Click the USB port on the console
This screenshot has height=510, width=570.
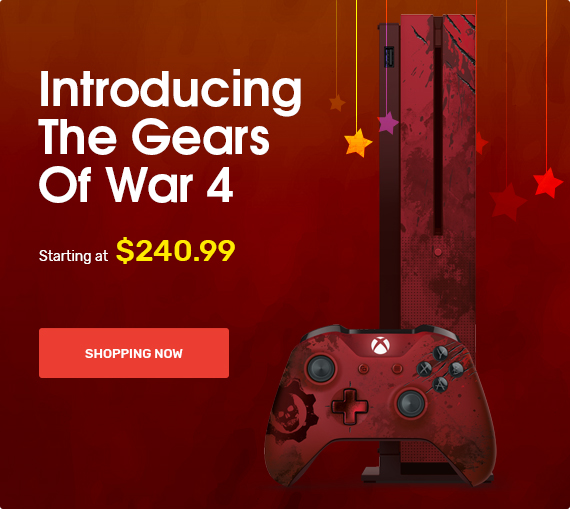point(390,57)
